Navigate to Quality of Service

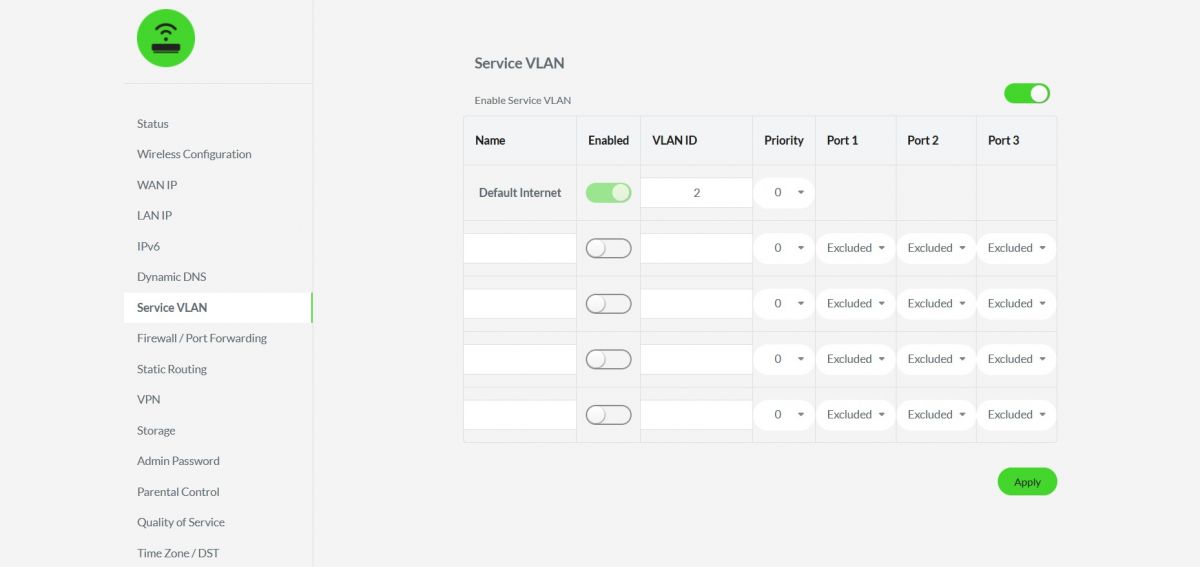tap(181, 522)
